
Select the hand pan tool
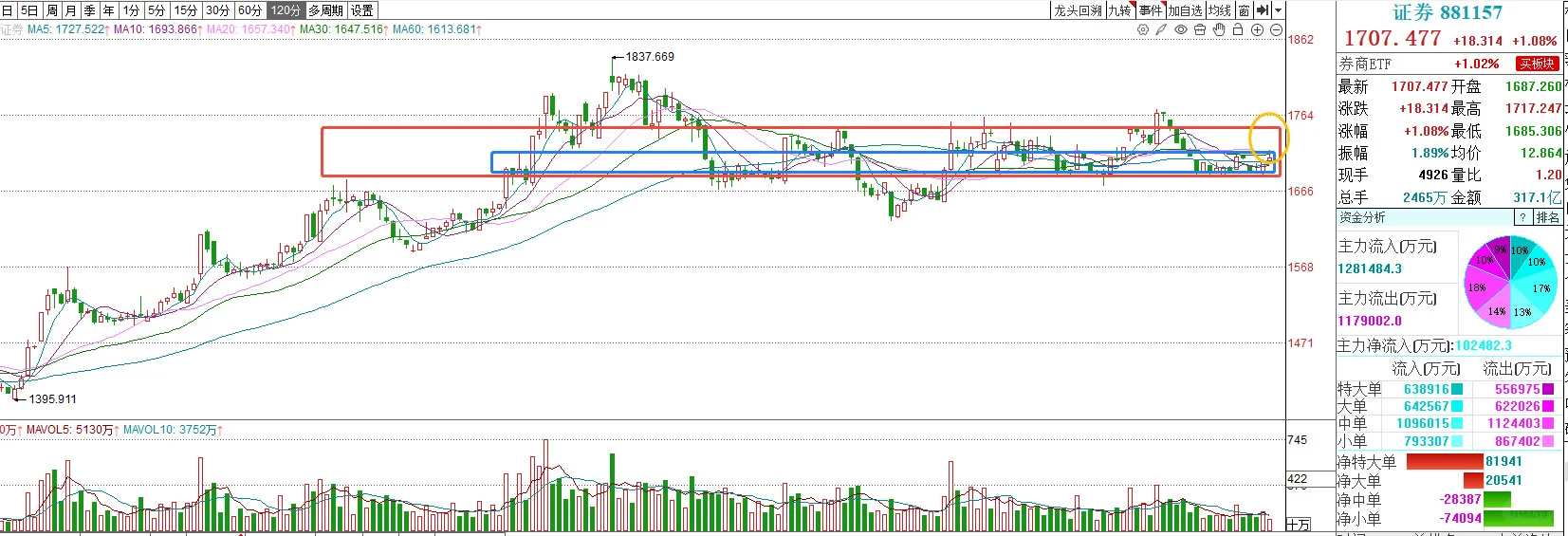pyautogui.click(x=1219, y=30)
